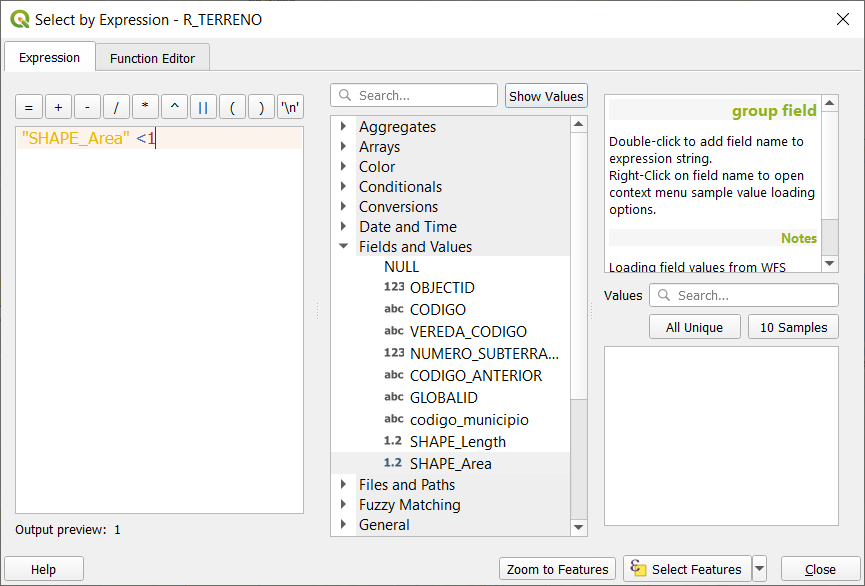
Task: Insert the multiplication asterisk operator
Action: pyautogui.click(x=145, y=107)
